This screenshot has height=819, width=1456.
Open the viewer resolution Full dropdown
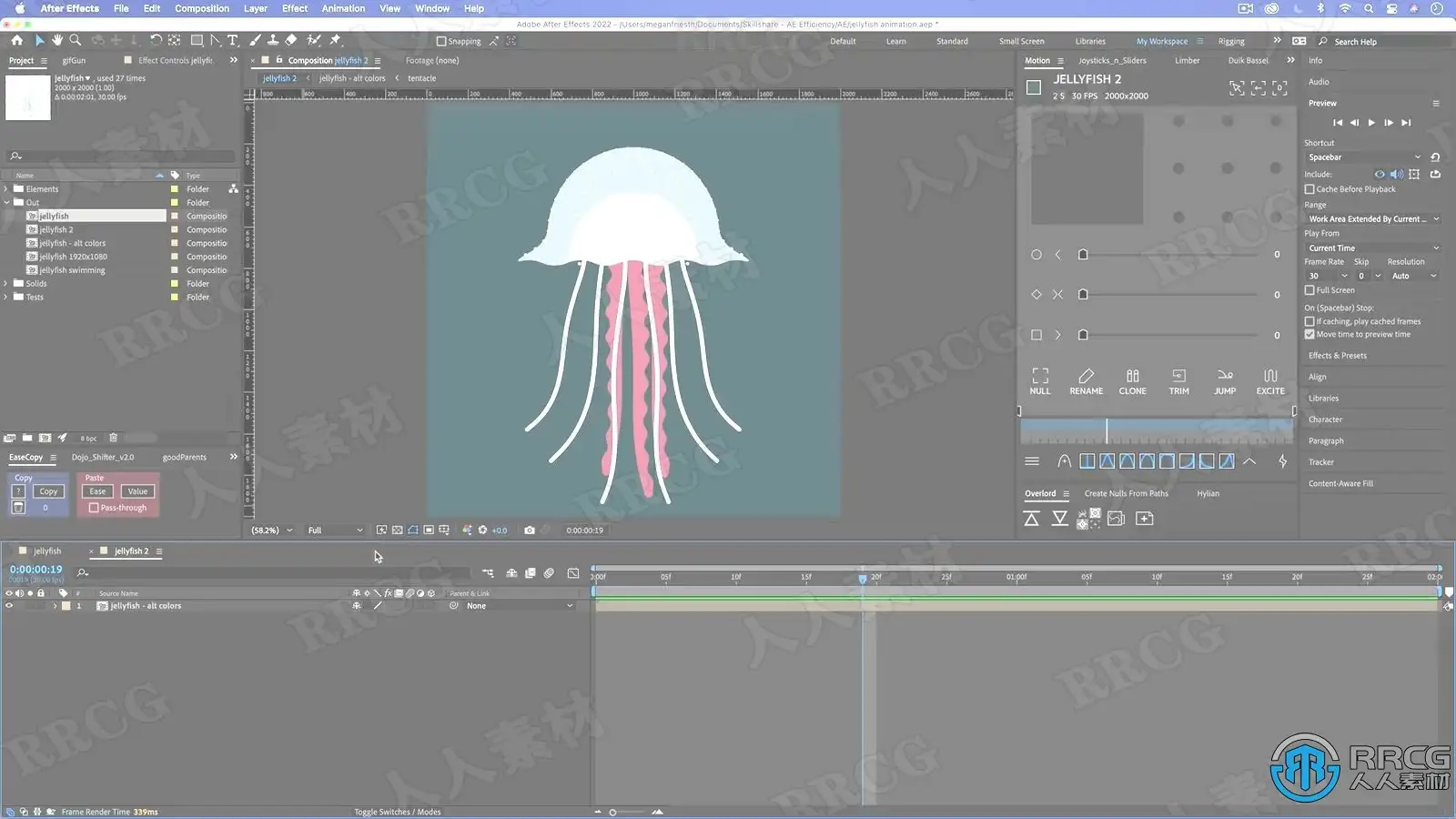tap(335, 531)
